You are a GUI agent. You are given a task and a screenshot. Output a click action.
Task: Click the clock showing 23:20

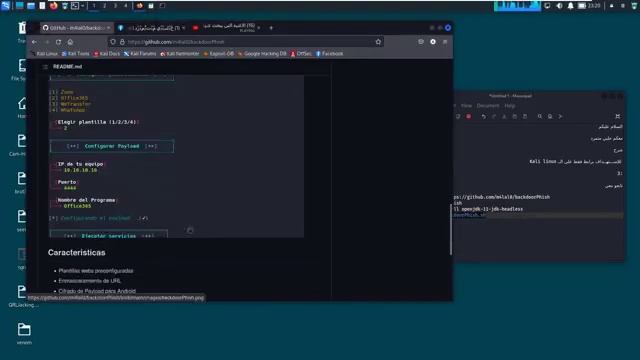click(594, 6)
